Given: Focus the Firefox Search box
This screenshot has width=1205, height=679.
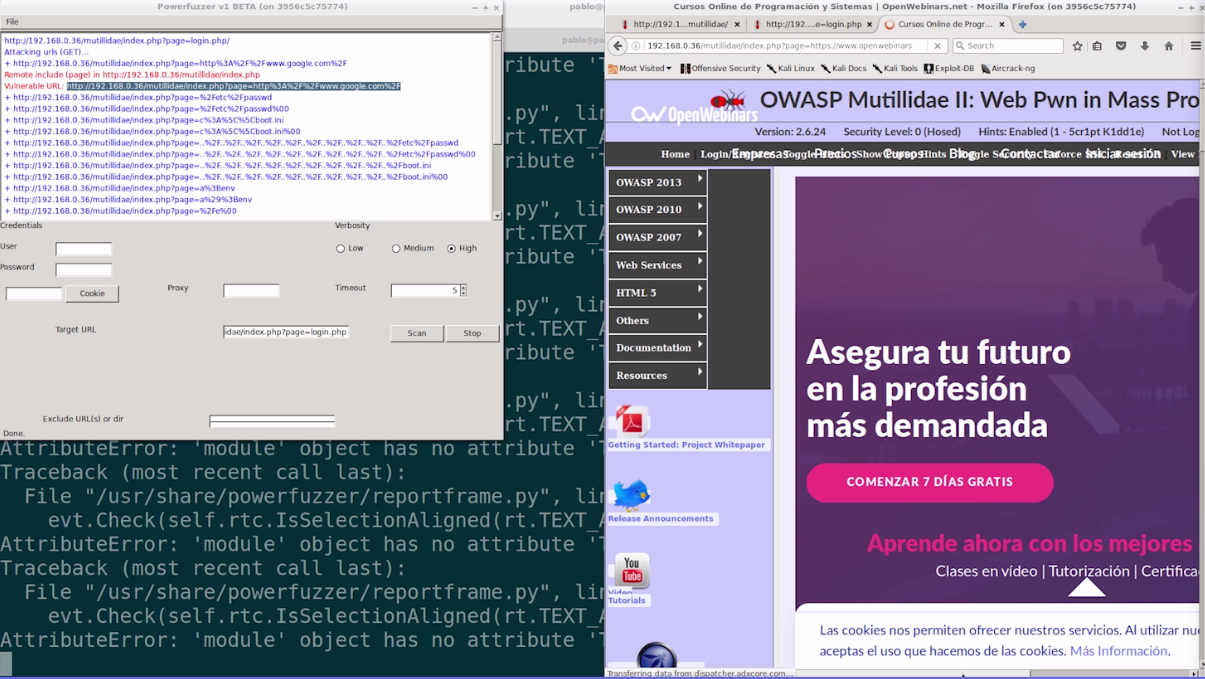Looking at the screenshot, I should tap(1008, 46).
